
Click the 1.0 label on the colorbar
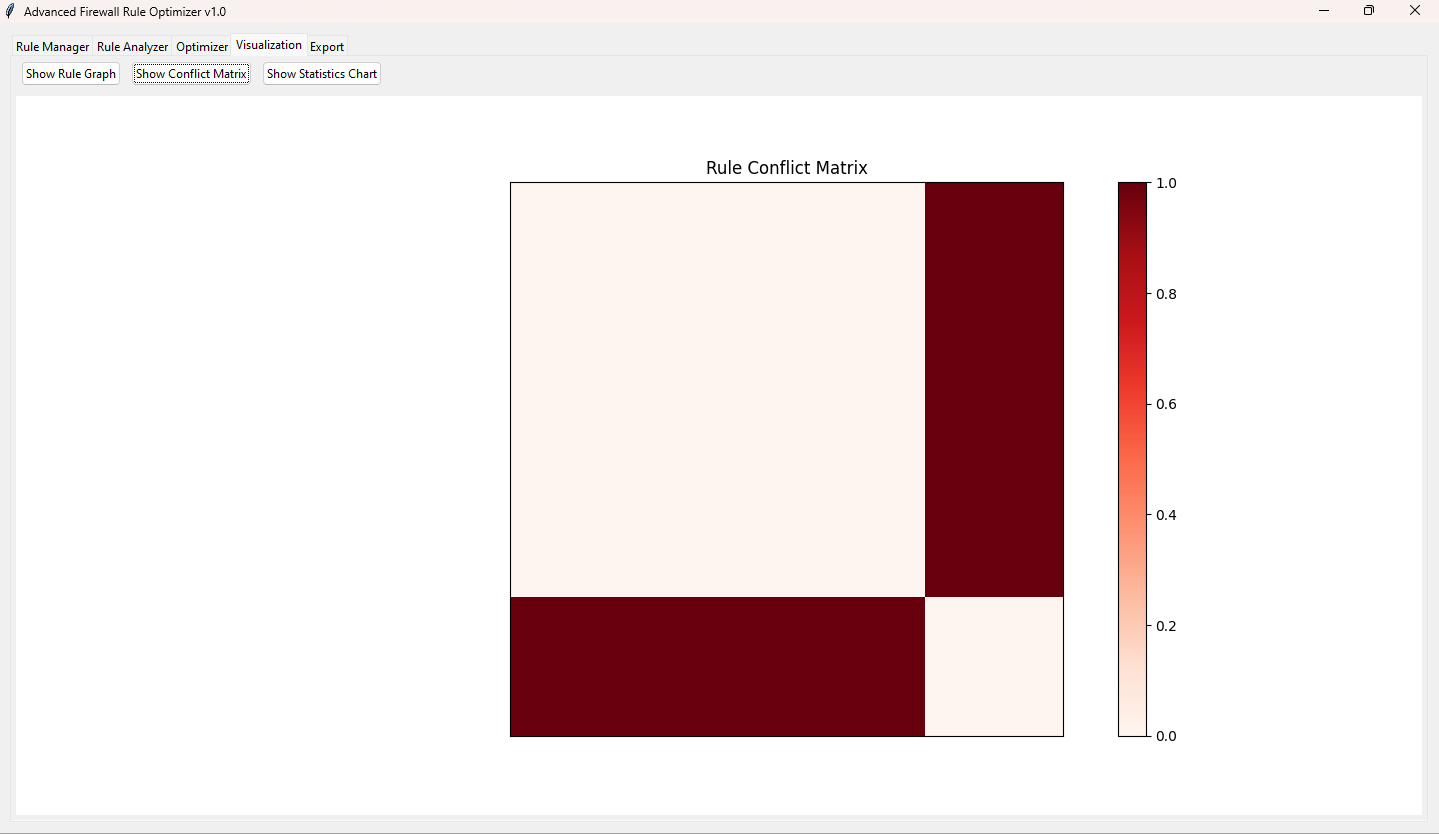click(x=1166, y=183)
